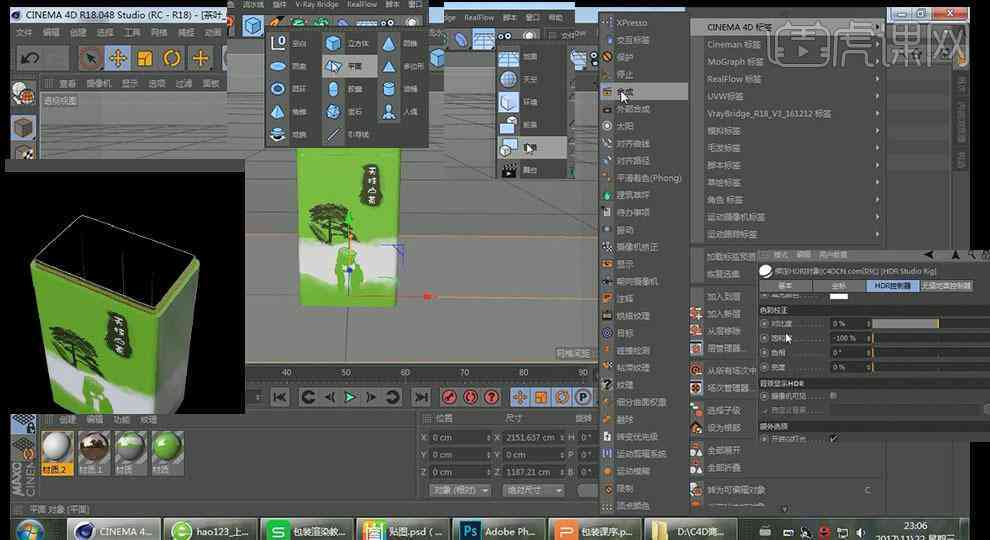
Task: Expand the Cineman 标签 submenu arrow
Action: (x=877, y=45)
